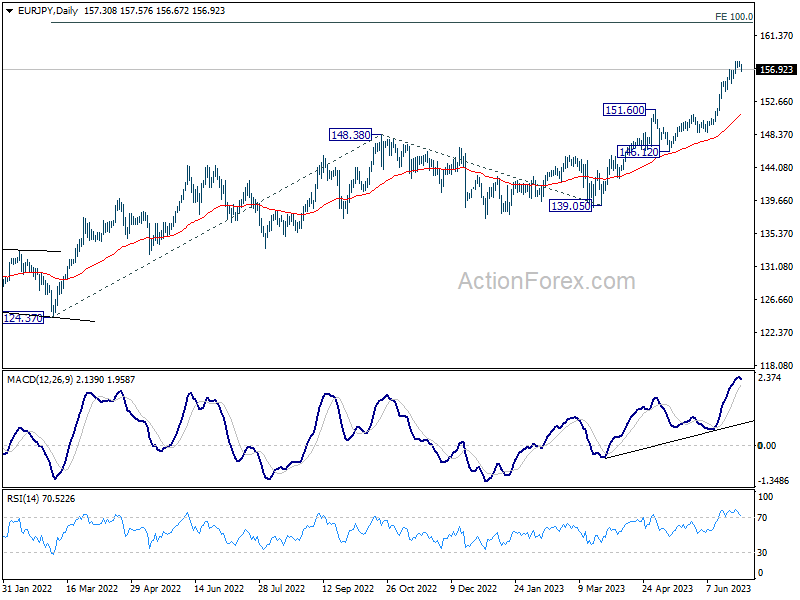
Task: Open the EURJPY chart dropdown triangle
Action: [x=10, y=11]
